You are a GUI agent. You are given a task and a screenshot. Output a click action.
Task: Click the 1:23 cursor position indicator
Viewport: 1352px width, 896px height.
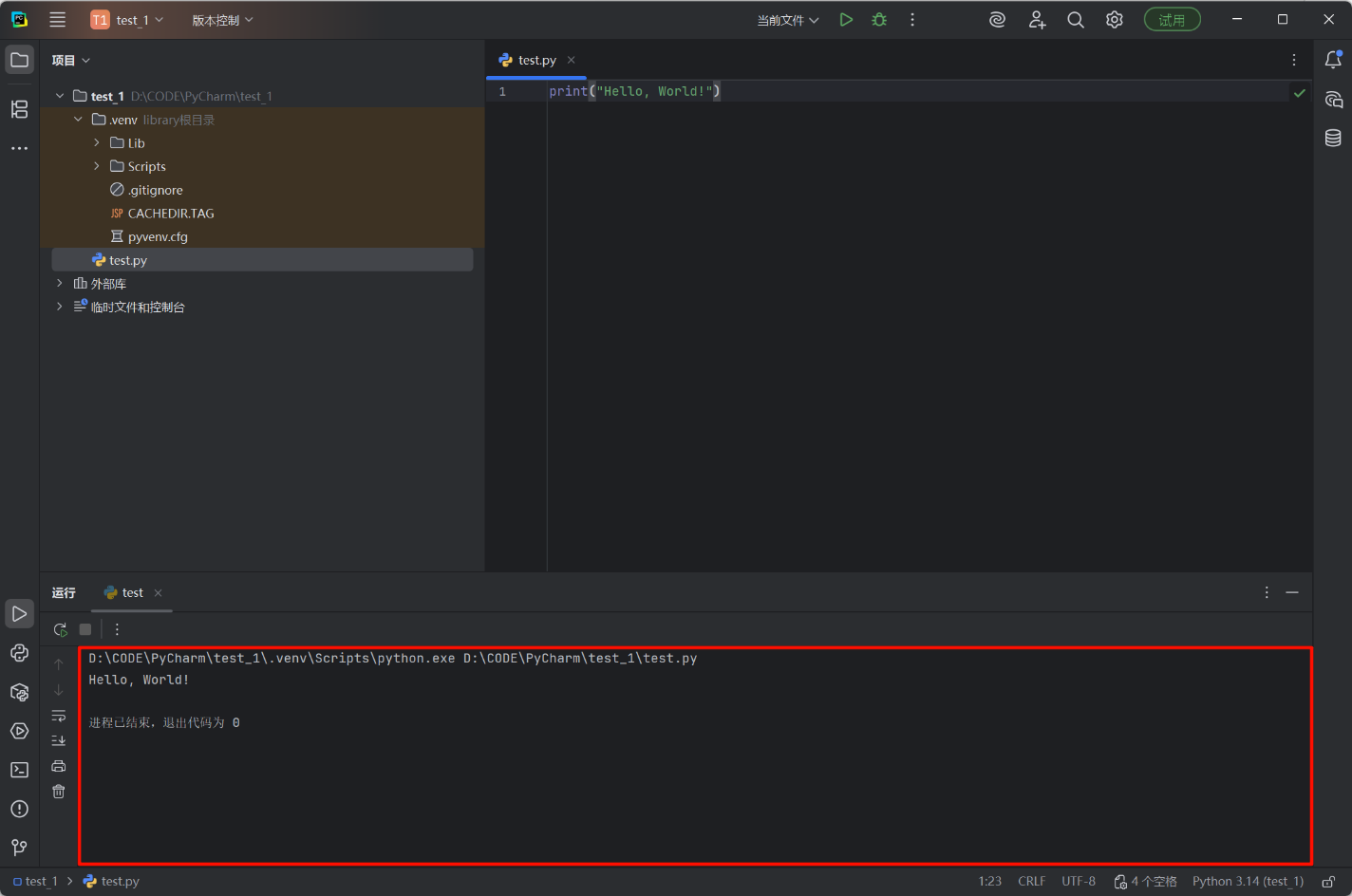tap(990, 882)
